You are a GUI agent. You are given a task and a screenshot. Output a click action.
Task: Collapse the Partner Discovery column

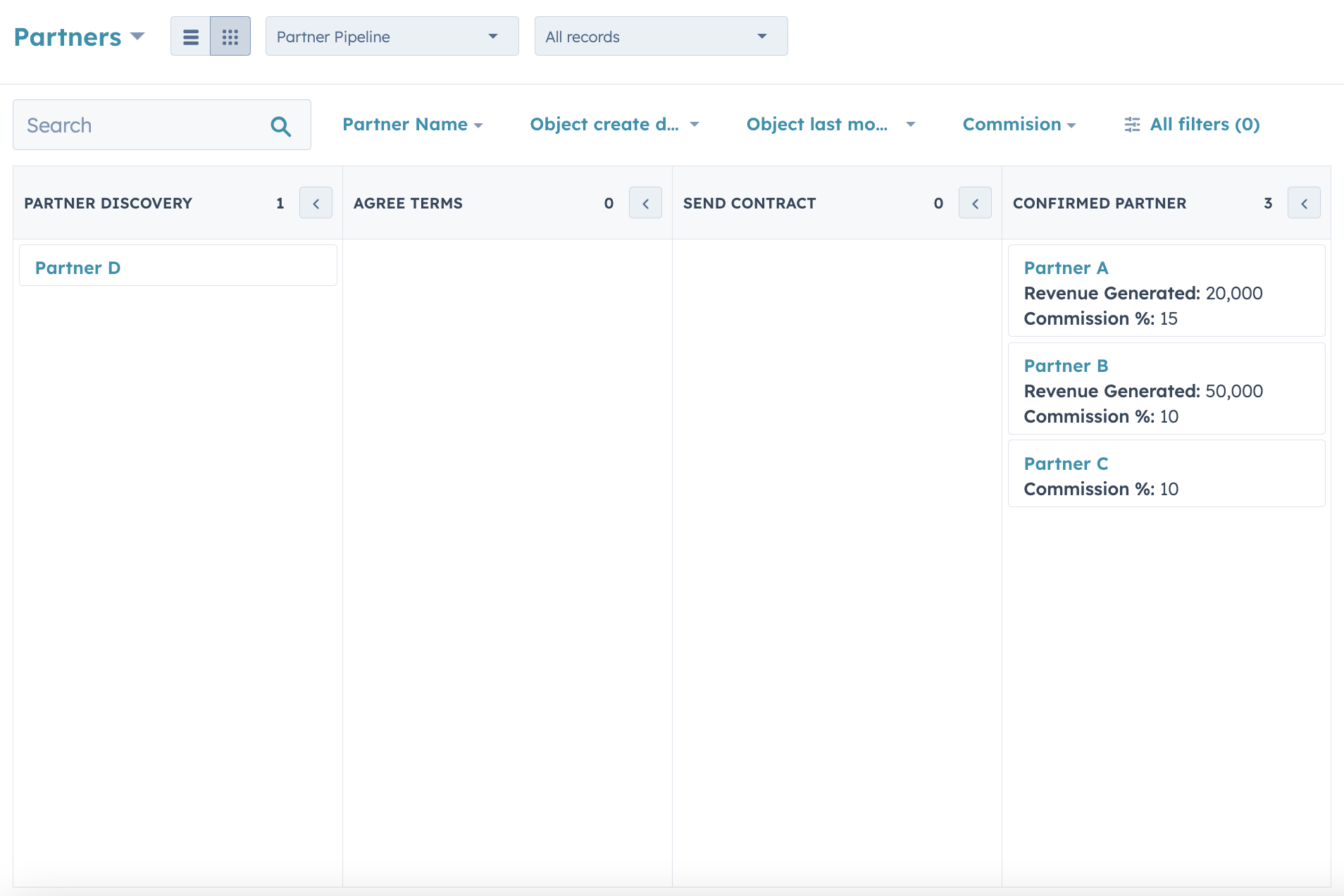point(316,204)
